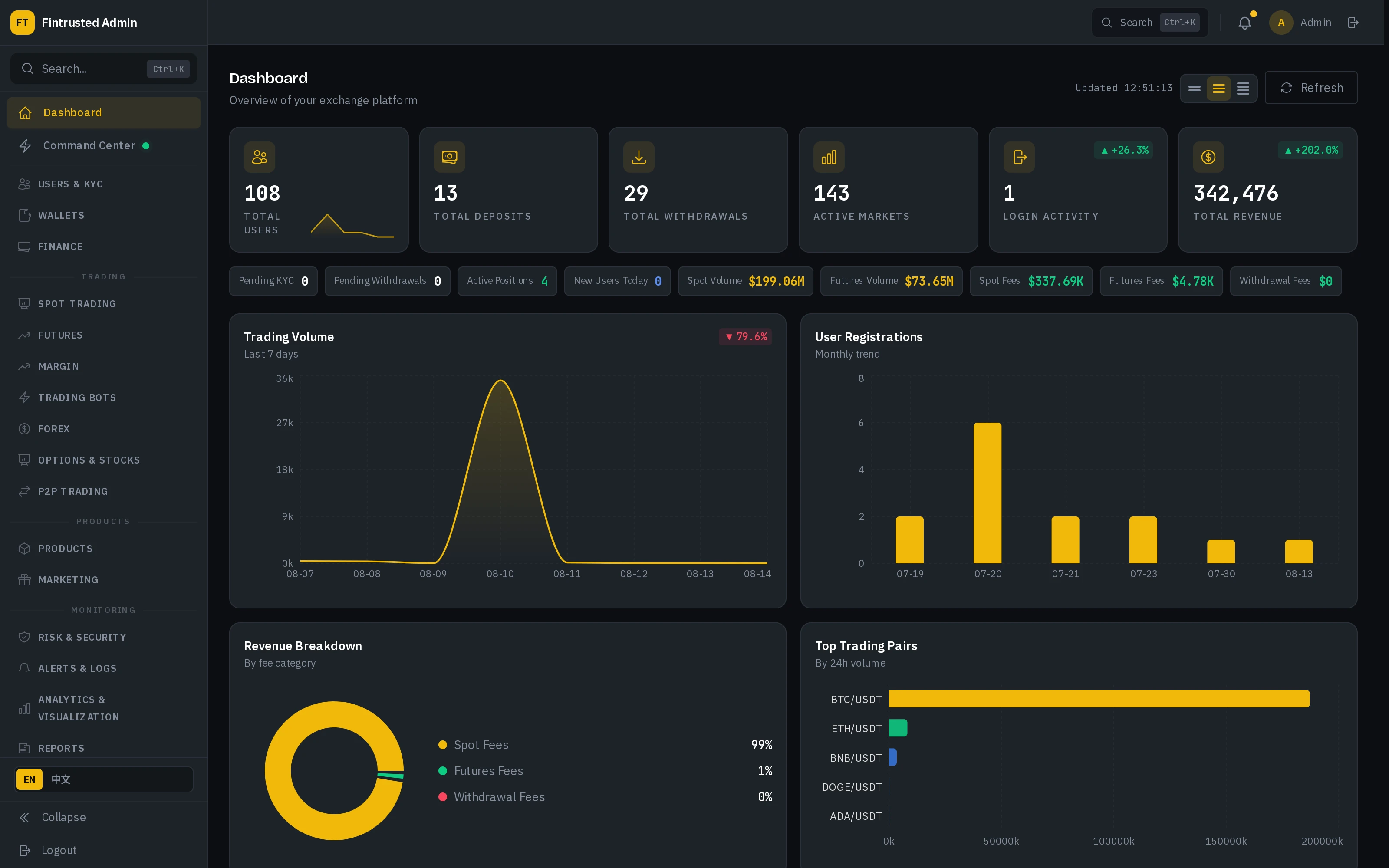Image resolution: width=1389 pixels, height=868 pixels.
Task: Click the Total Revenue dollar icon
Action: point(1208,157)
